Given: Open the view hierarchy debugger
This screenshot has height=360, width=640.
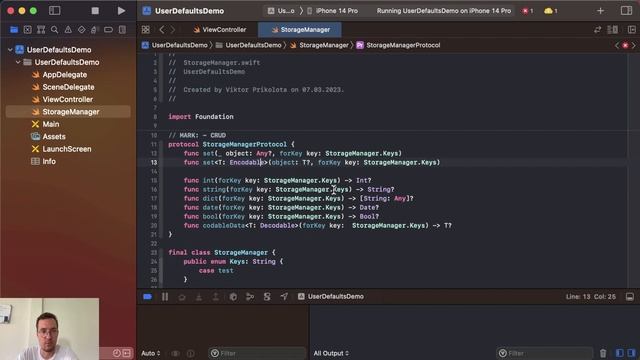Looking at the screenshot, I should pyautogui.click(x=233, y=297).
